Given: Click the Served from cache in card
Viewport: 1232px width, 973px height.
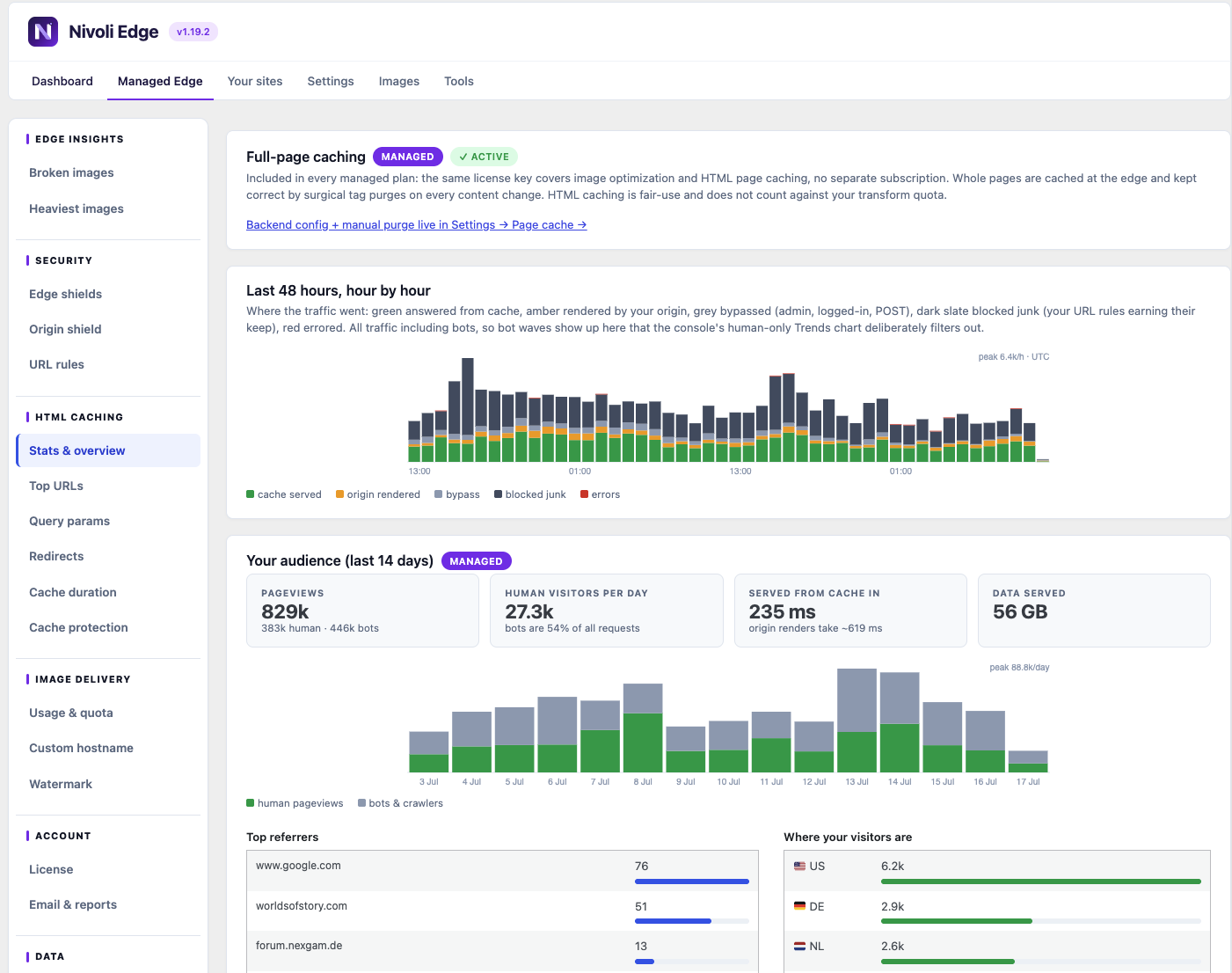Looking at the screenshot, I should coord(850,611).
